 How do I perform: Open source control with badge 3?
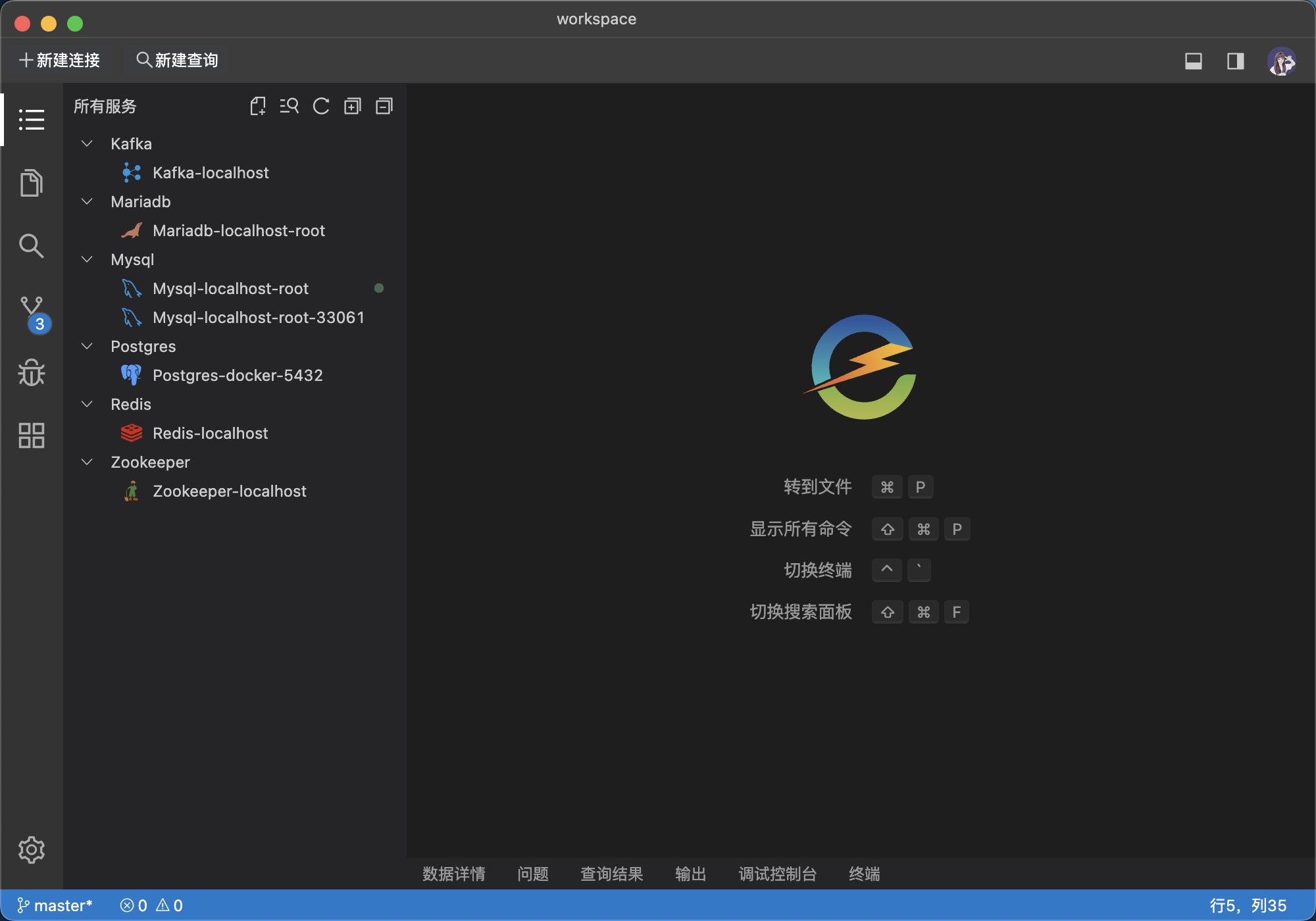point(34,314)
